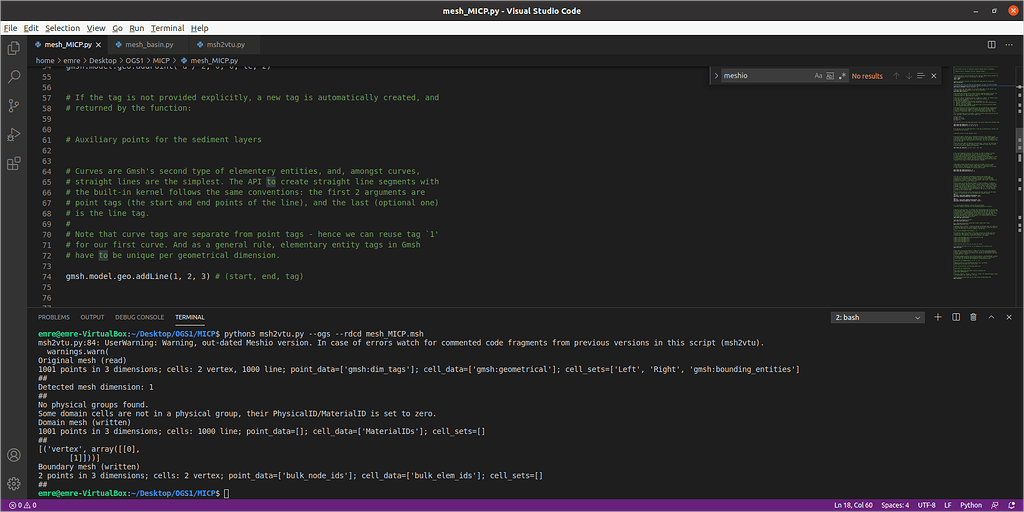Image resolution: width=1024 pixels, height=512 pixels.
Task: Click 'home' in the breadcrumb path
Action: [45, 61]
